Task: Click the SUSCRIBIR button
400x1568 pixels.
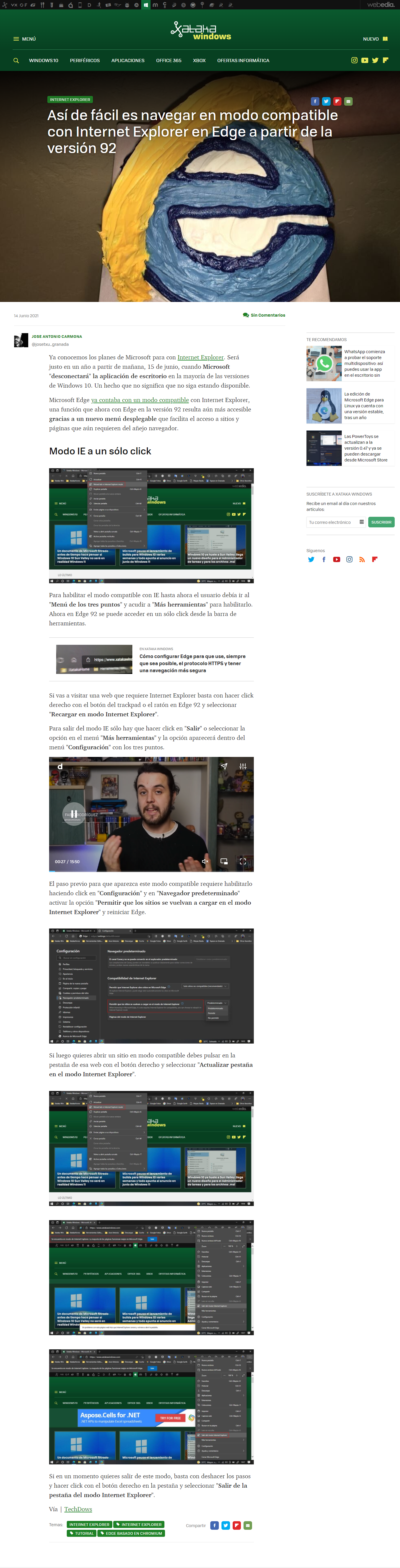Action: (381, 522)
